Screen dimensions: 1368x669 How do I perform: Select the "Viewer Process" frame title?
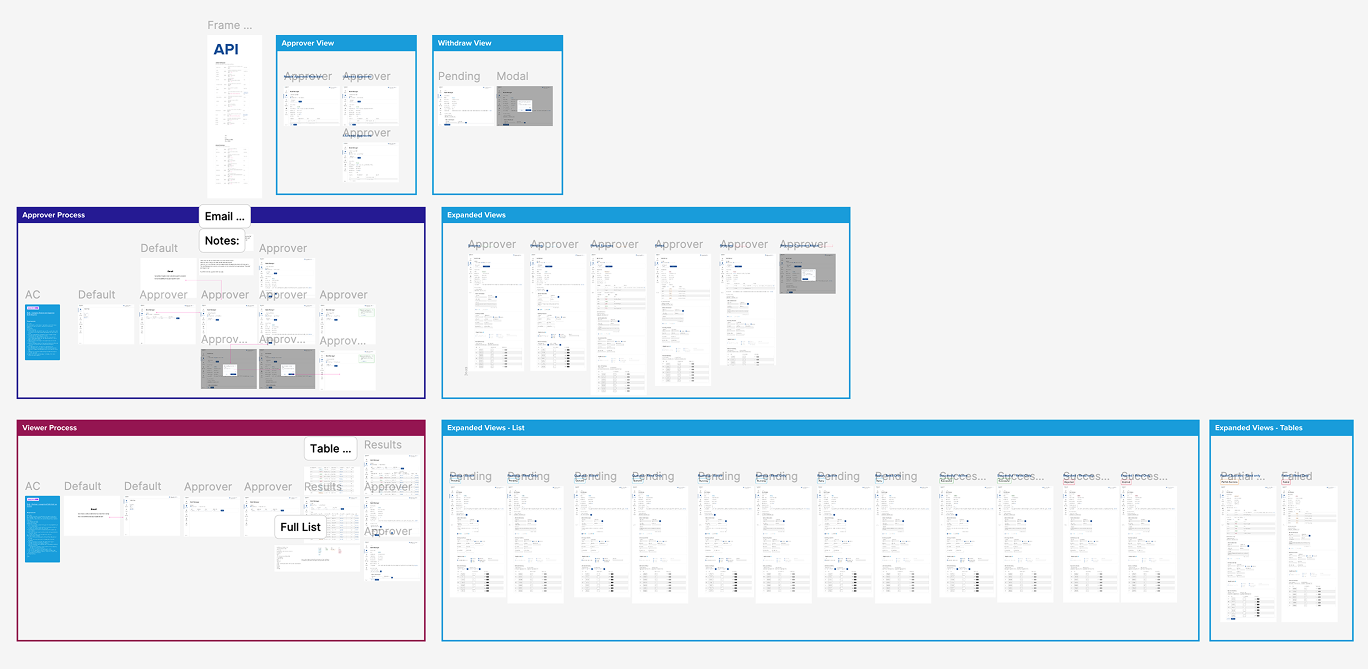(x=49, y=428)
